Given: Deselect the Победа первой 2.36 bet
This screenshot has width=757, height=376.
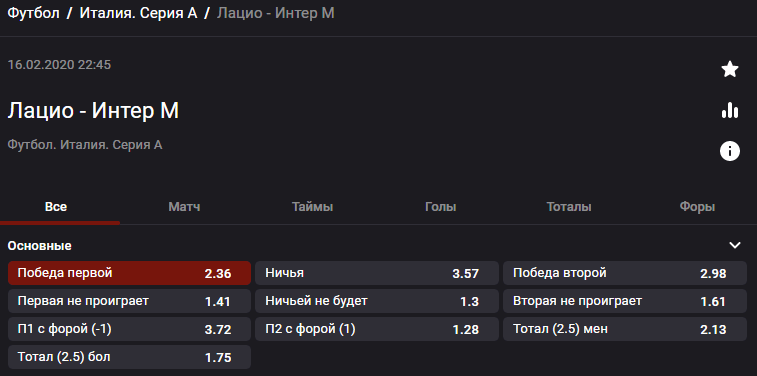Looking at the screenshot, I should point(129,273).
